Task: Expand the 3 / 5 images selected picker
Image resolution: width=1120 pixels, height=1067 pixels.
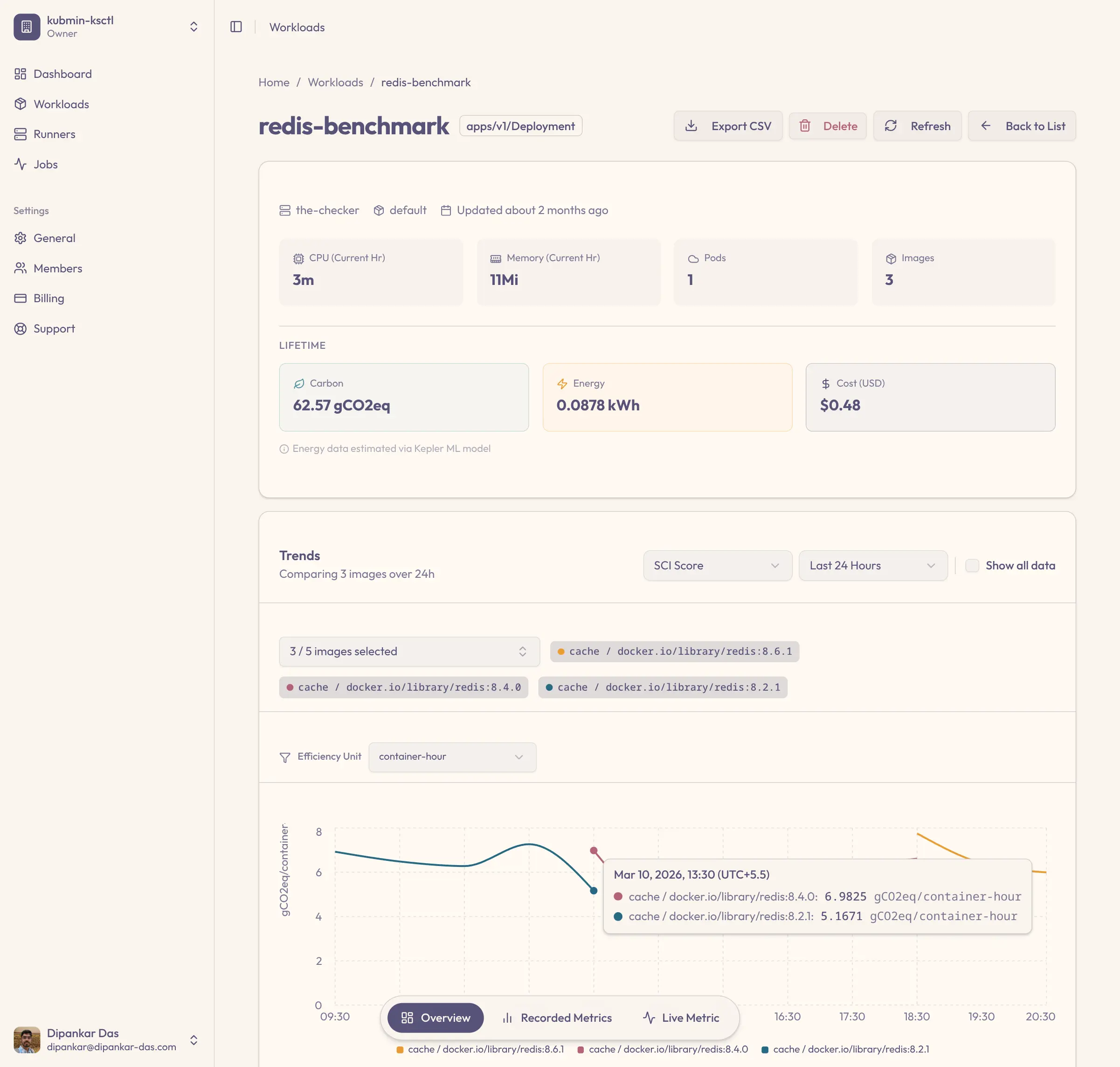Action: 408,651
